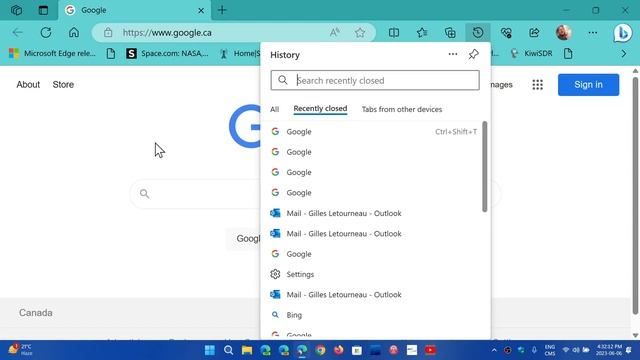Focus the Search recently closed field
Image resolution: width=640 pixels, height=360 pixels.
[375, 80]
